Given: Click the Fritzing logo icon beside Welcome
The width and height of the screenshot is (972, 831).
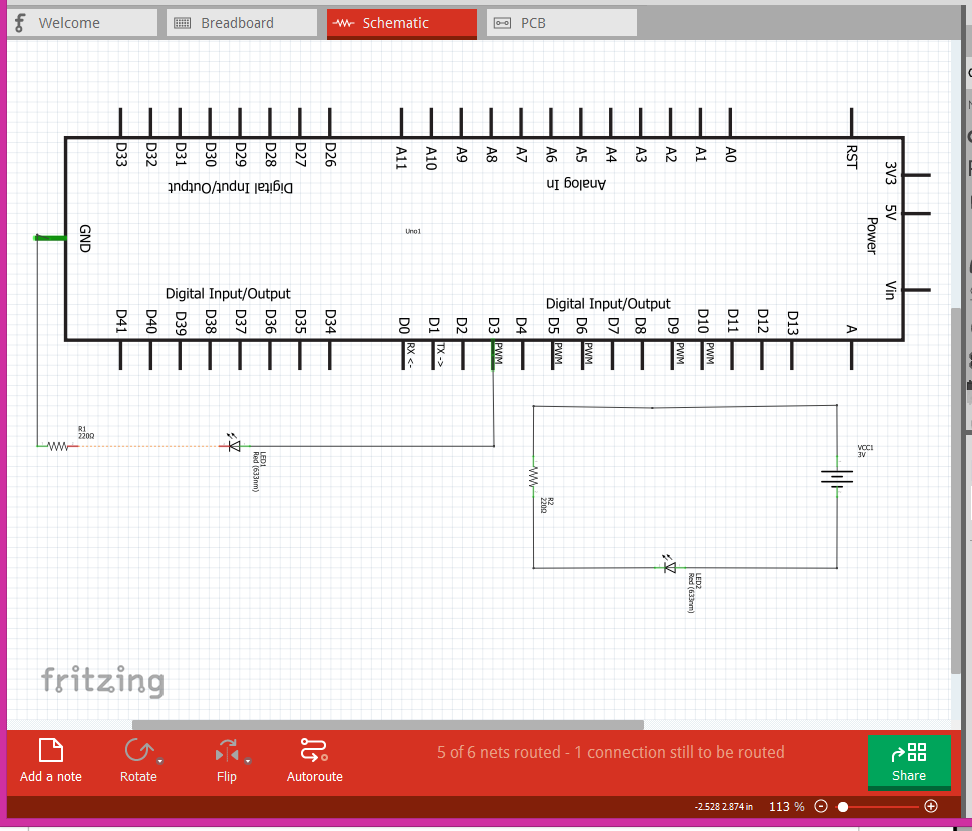Looking at the screenshot, I should pyautogui.click(x=17, y=21).
